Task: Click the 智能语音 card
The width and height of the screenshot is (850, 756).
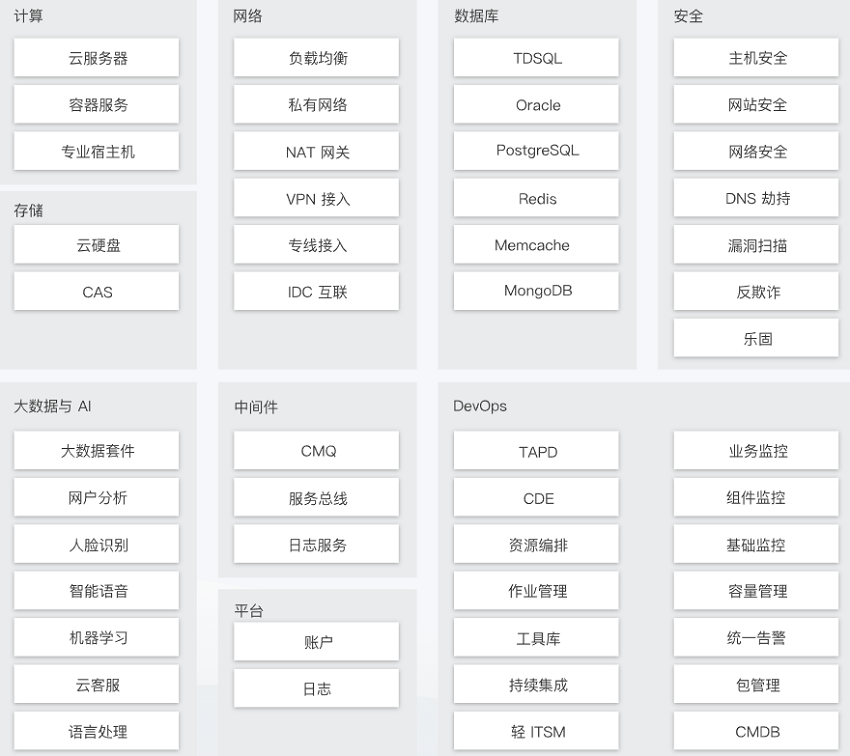Action: click(96, 591)
